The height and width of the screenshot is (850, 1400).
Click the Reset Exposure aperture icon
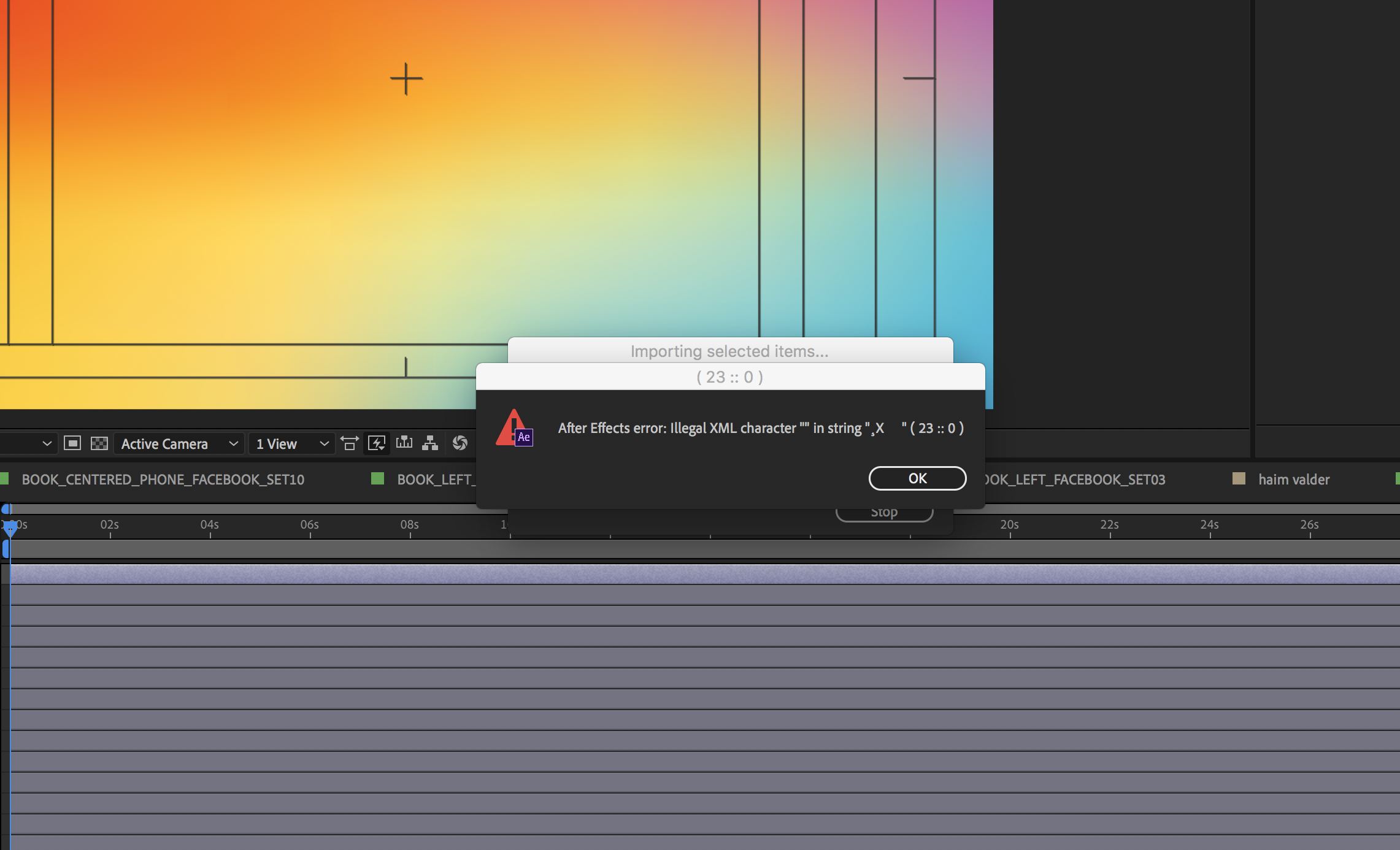tap(460, 443)
